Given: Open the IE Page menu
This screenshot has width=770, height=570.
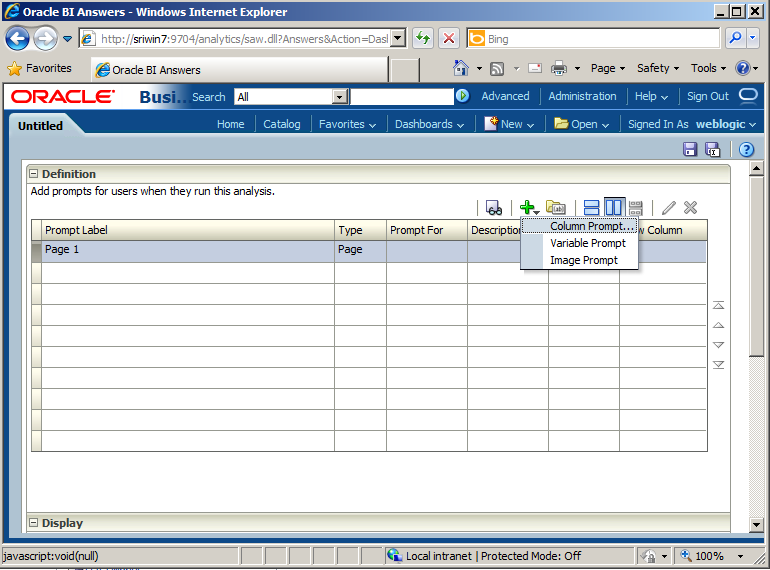Looking at the screenshot, I should (x=608, y=68).
